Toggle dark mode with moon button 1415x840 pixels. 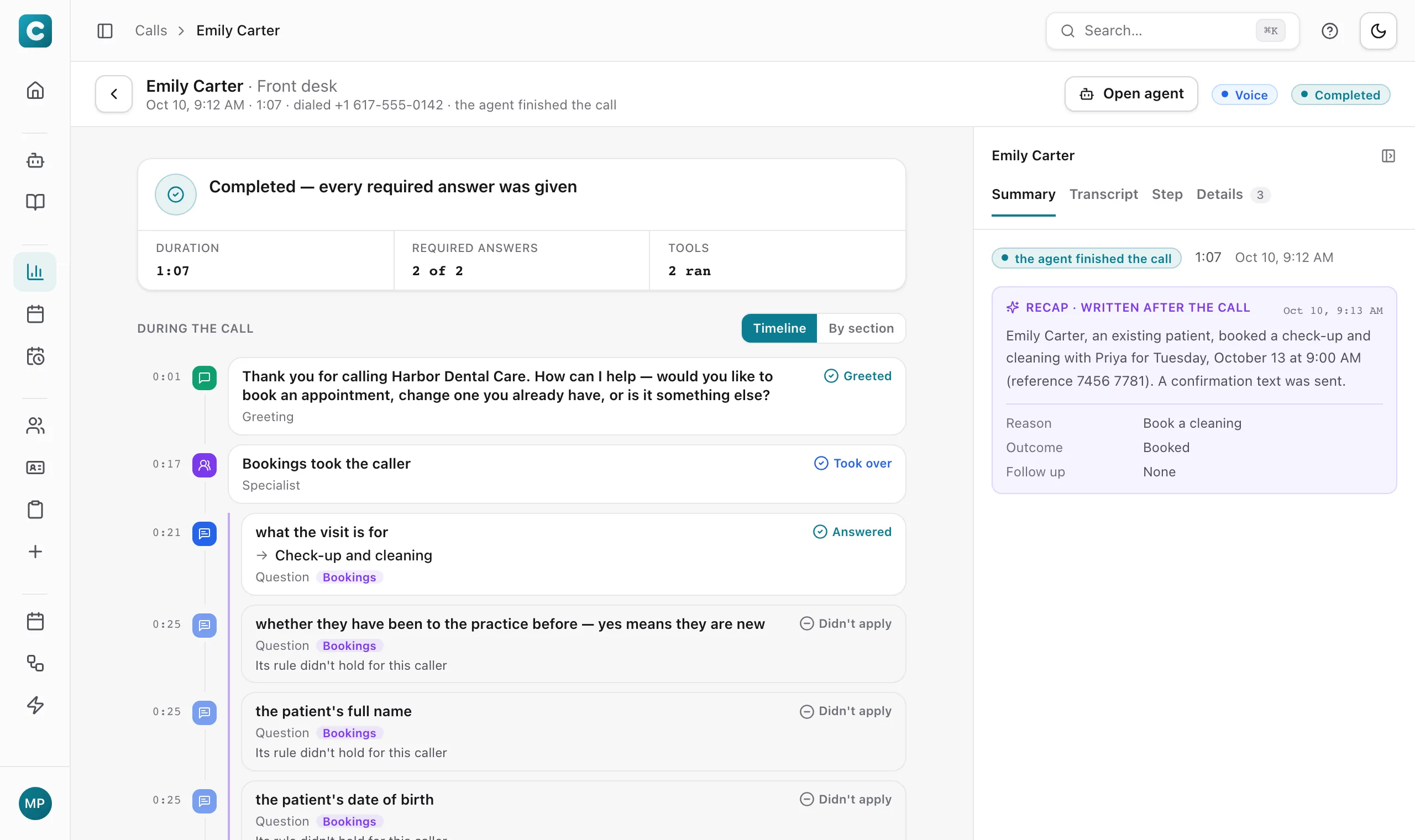[1378, 30]
